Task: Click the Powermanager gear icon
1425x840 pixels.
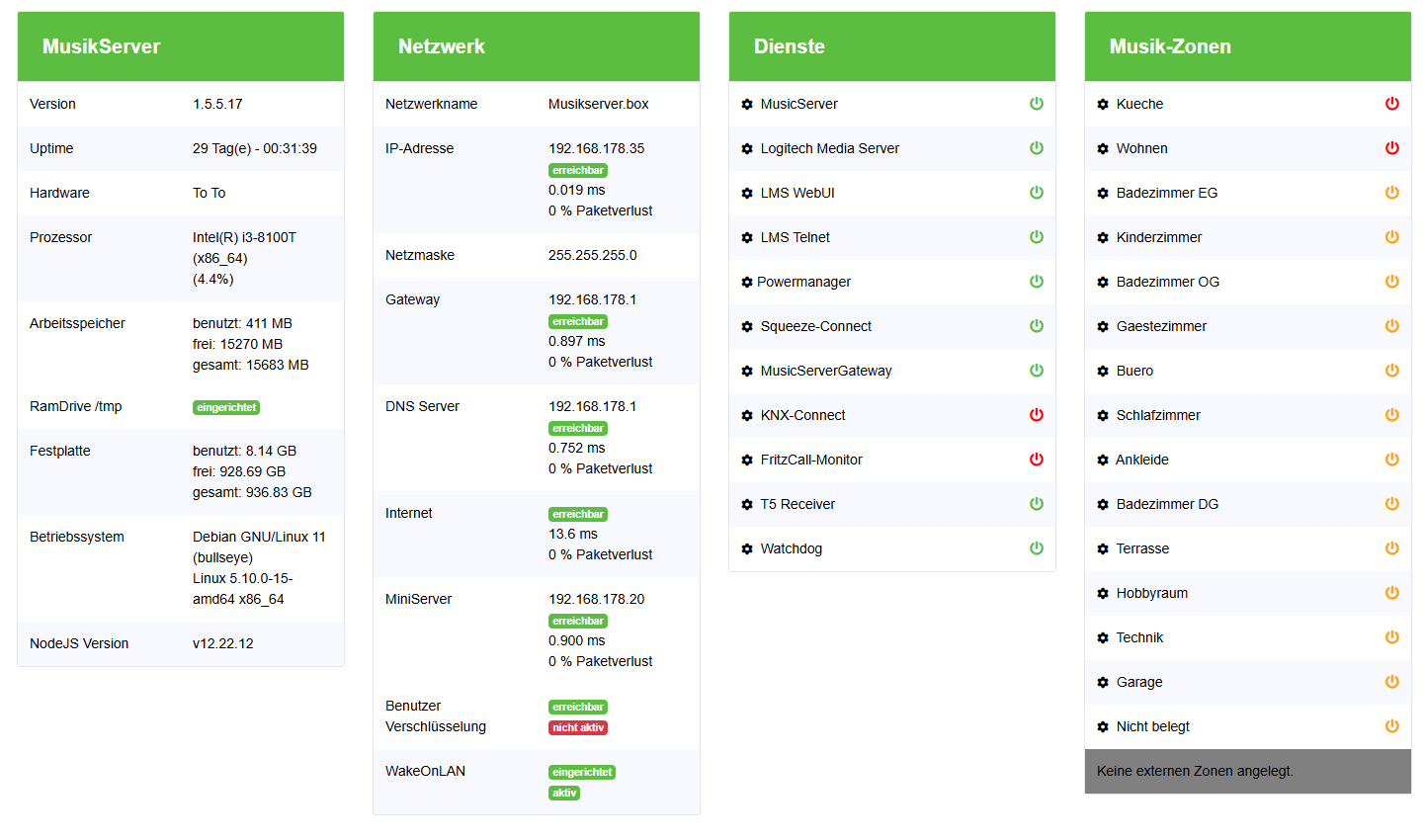Action: pos(747,282)
